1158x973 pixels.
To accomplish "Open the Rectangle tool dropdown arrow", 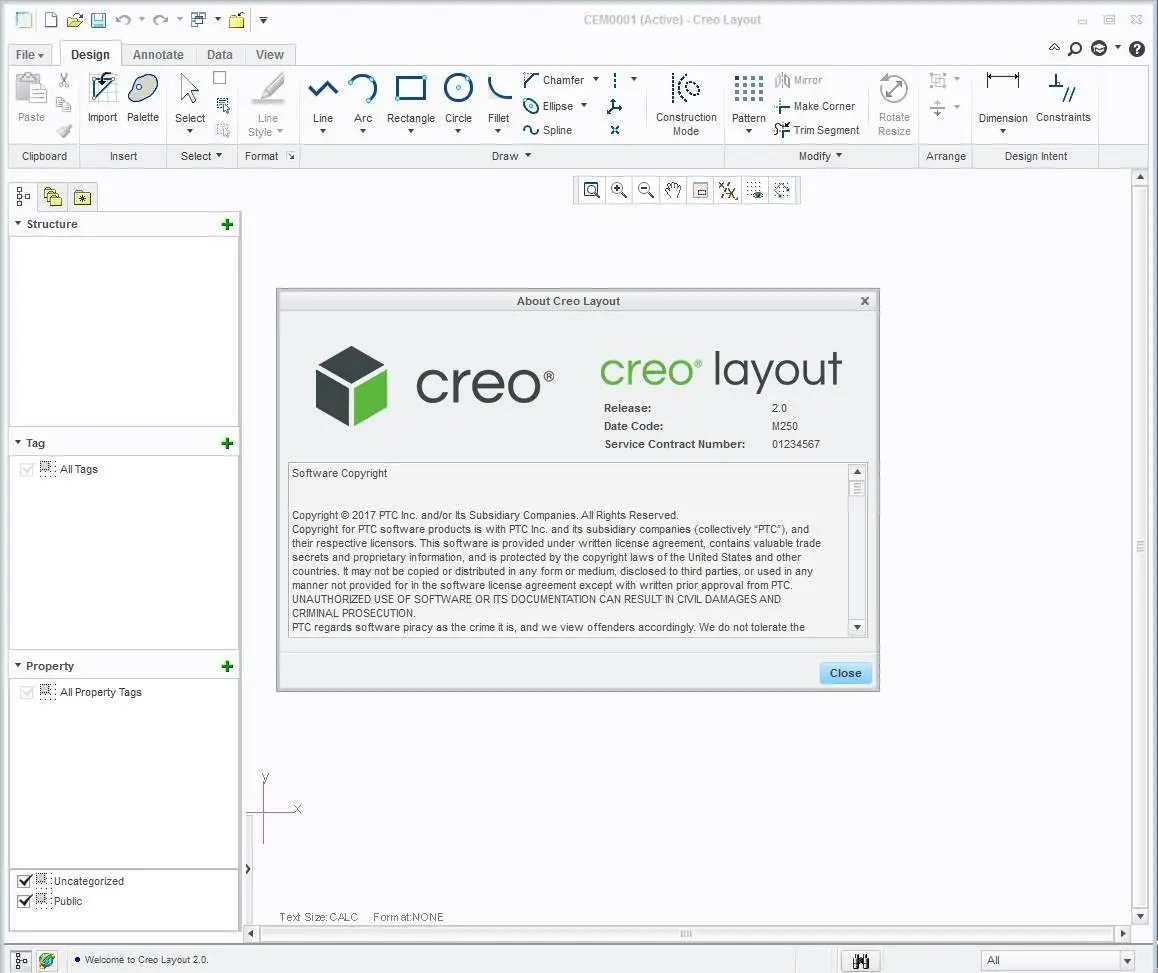I will 411,132.
